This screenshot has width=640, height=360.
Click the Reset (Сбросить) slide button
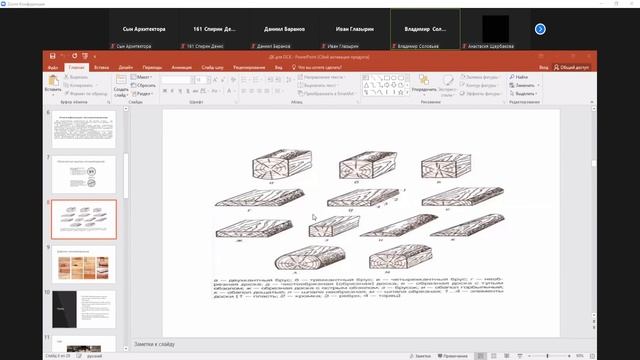(x=143, y=85)
